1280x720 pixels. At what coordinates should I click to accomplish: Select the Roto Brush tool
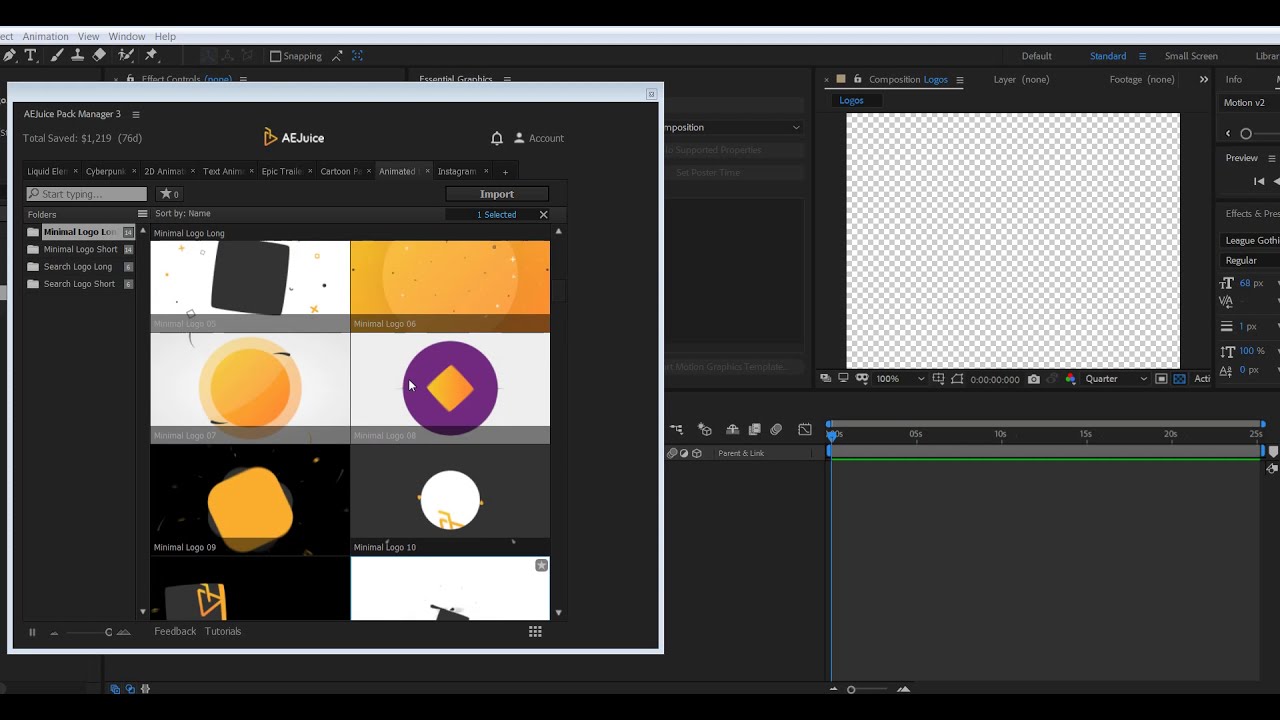(x=126, y=56)
